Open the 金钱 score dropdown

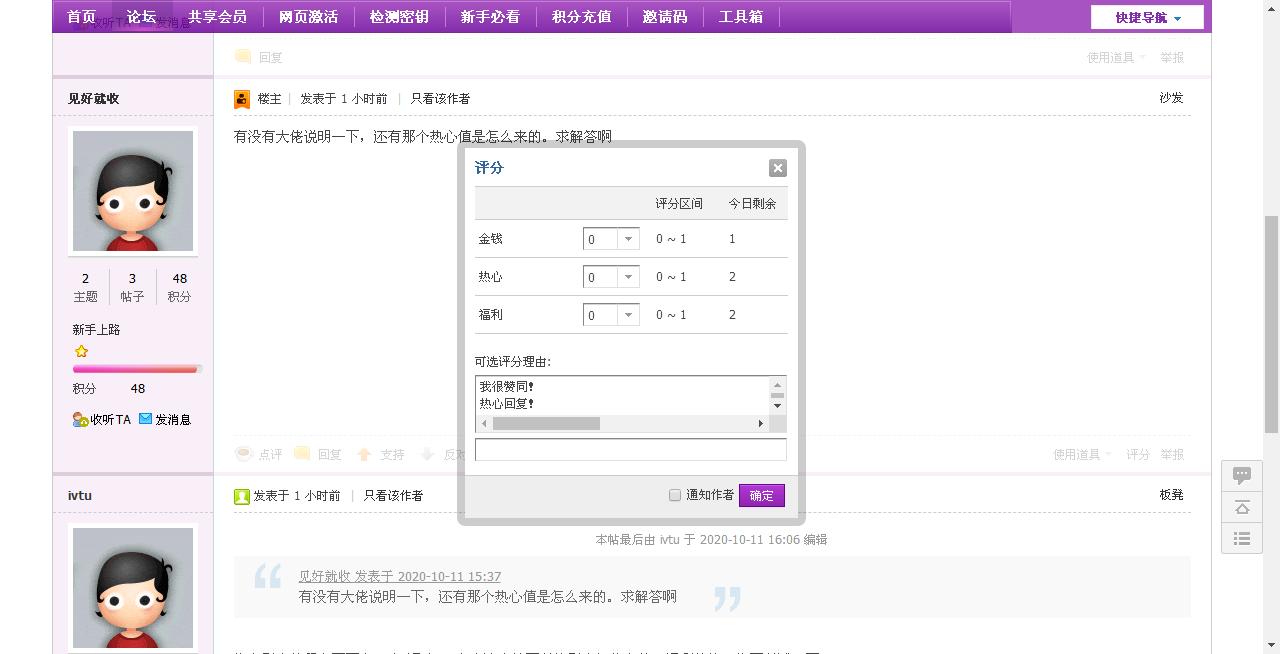611,239
